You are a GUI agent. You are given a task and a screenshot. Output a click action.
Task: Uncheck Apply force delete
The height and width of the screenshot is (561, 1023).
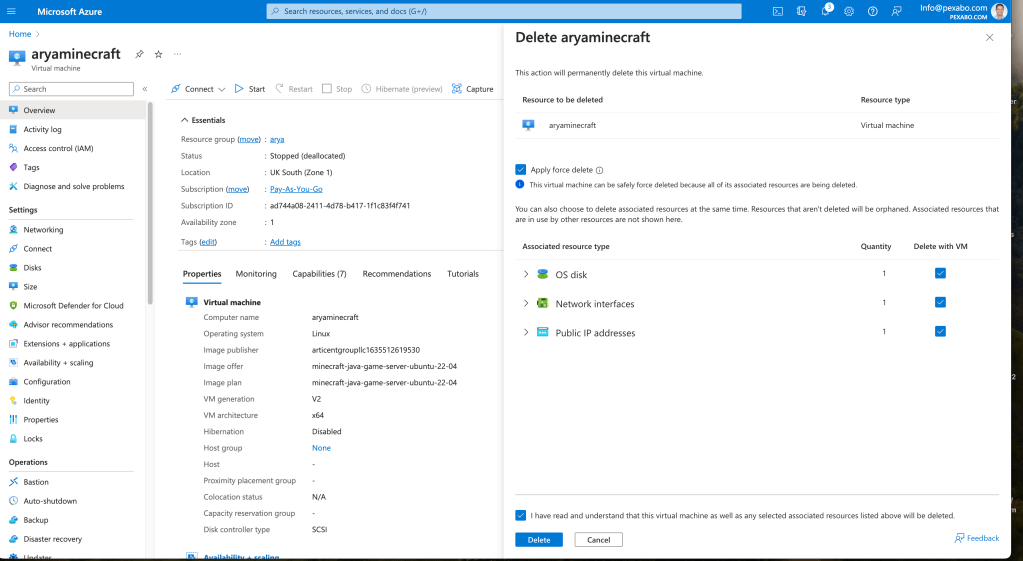point(521,170)
